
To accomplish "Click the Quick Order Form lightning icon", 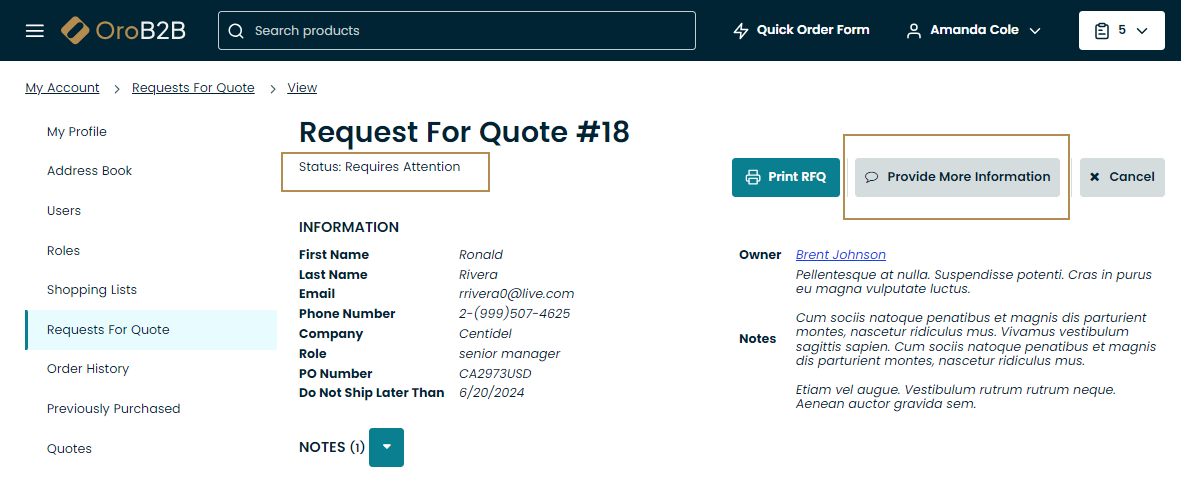I will point(741,31).
